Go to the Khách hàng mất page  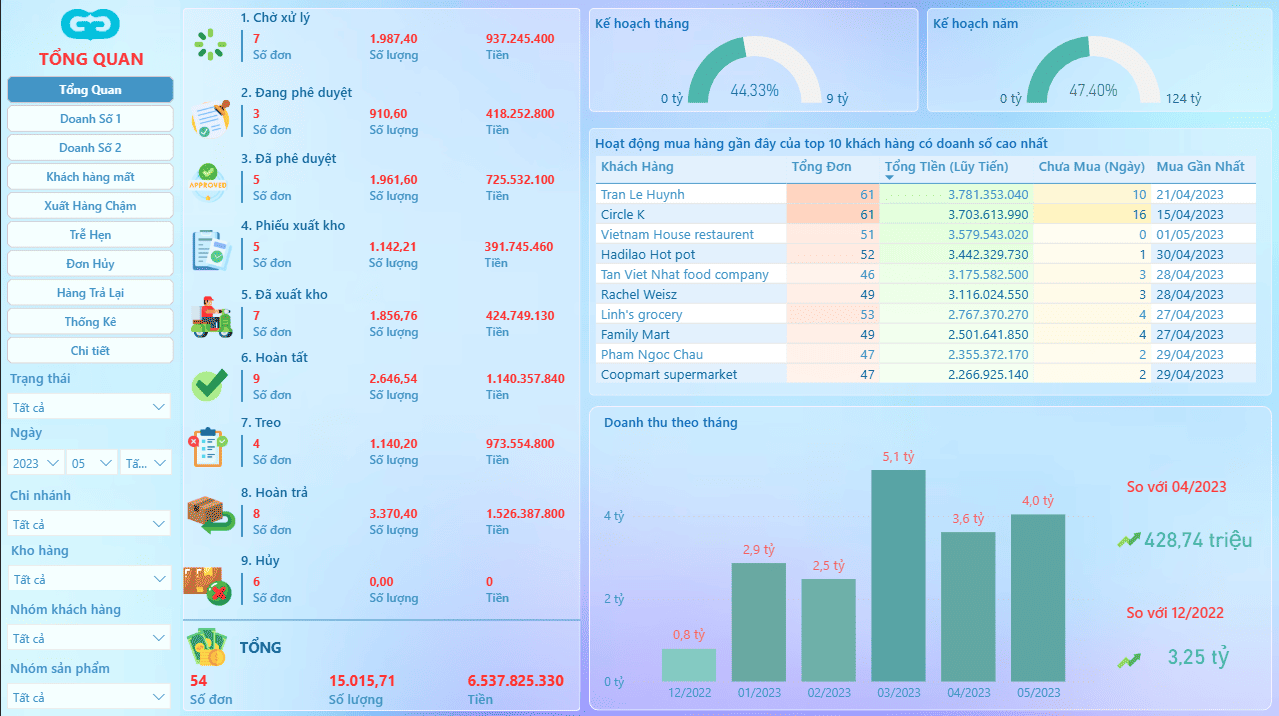coord(90,177)
